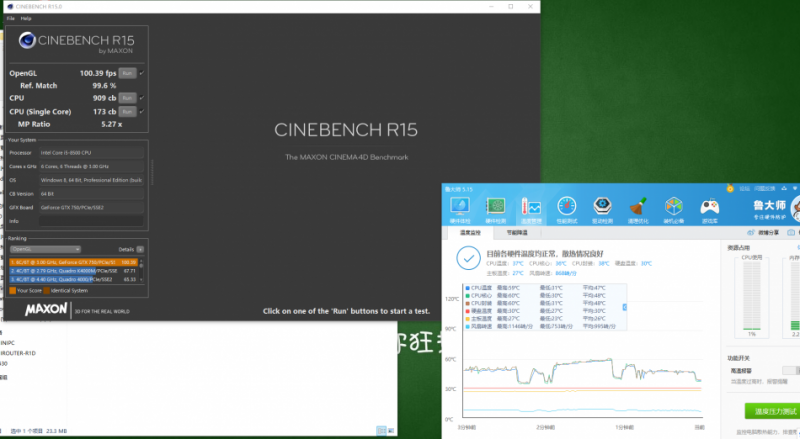Click the ROUTER-R1D item in the Explorer window
This screenshot has height=439, width=800.
(18, 353)
